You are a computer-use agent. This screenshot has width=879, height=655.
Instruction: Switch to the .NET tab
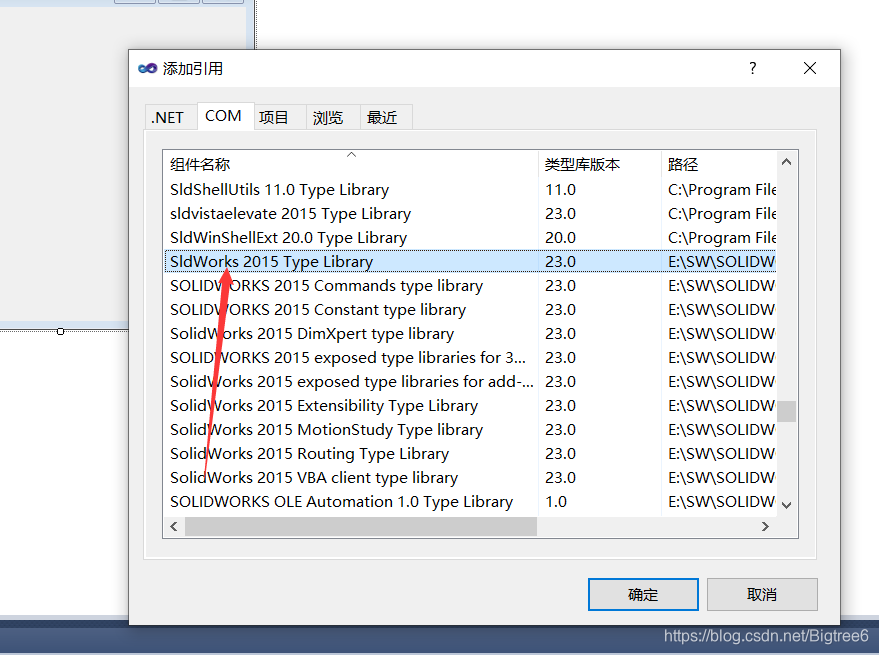170,117
